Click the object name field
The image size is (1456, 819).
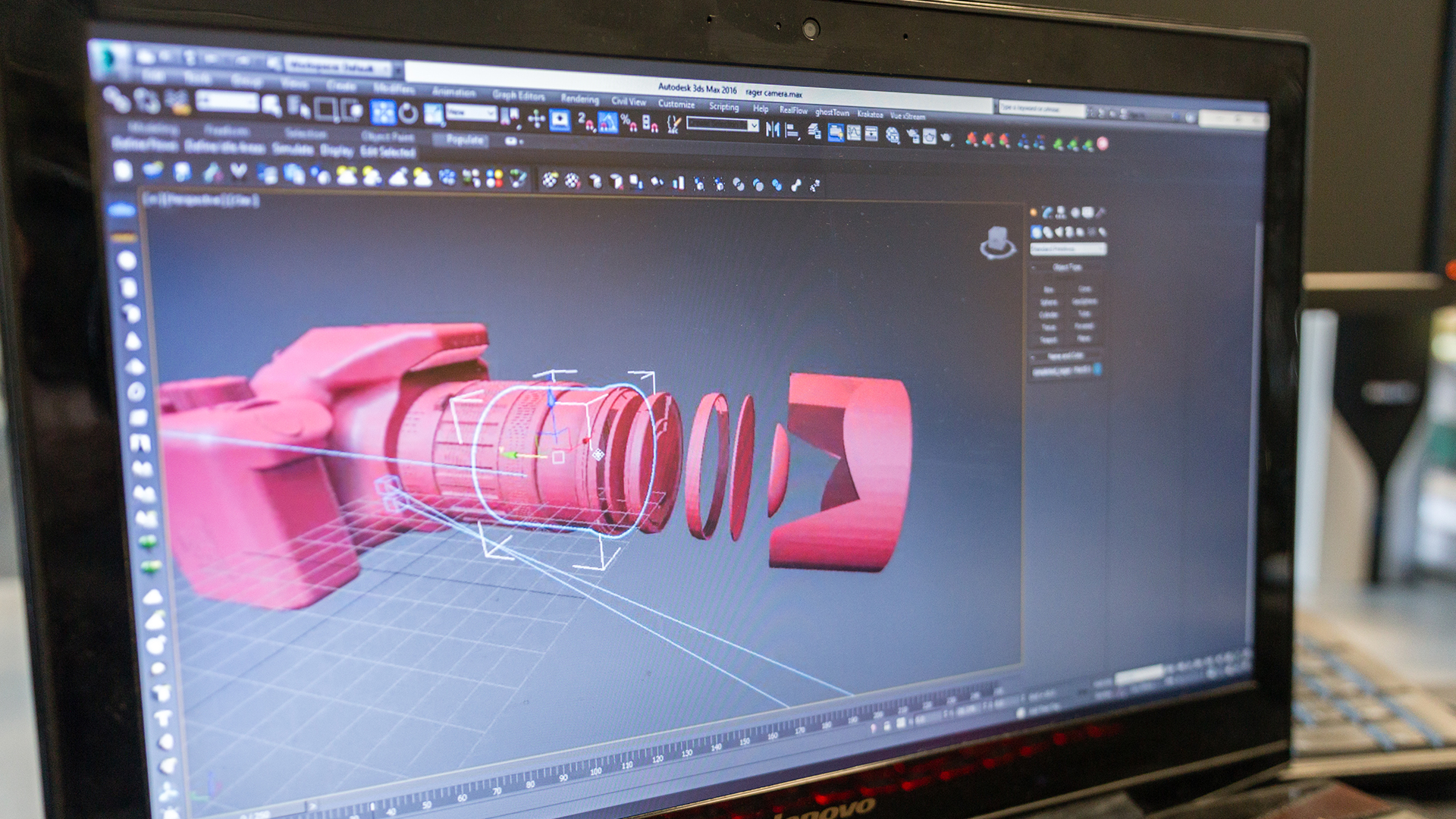(x=1061, y=370)
